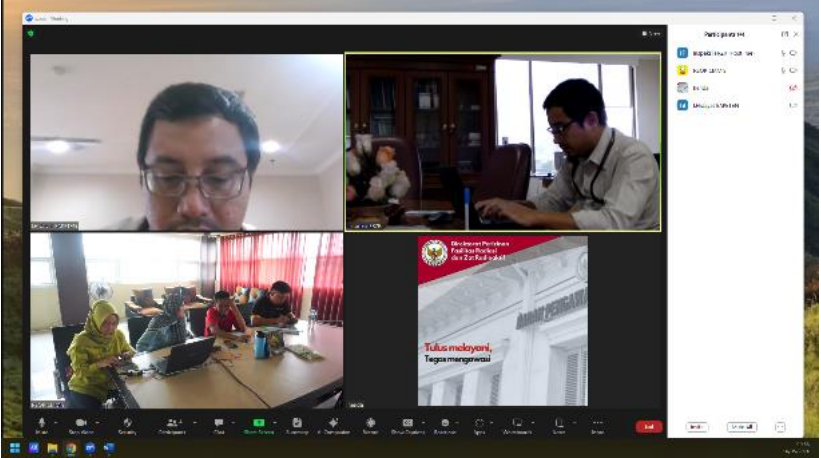Select the topmost blue avatar participant
Screen dimensions: 821x458
tap(682, 53)
